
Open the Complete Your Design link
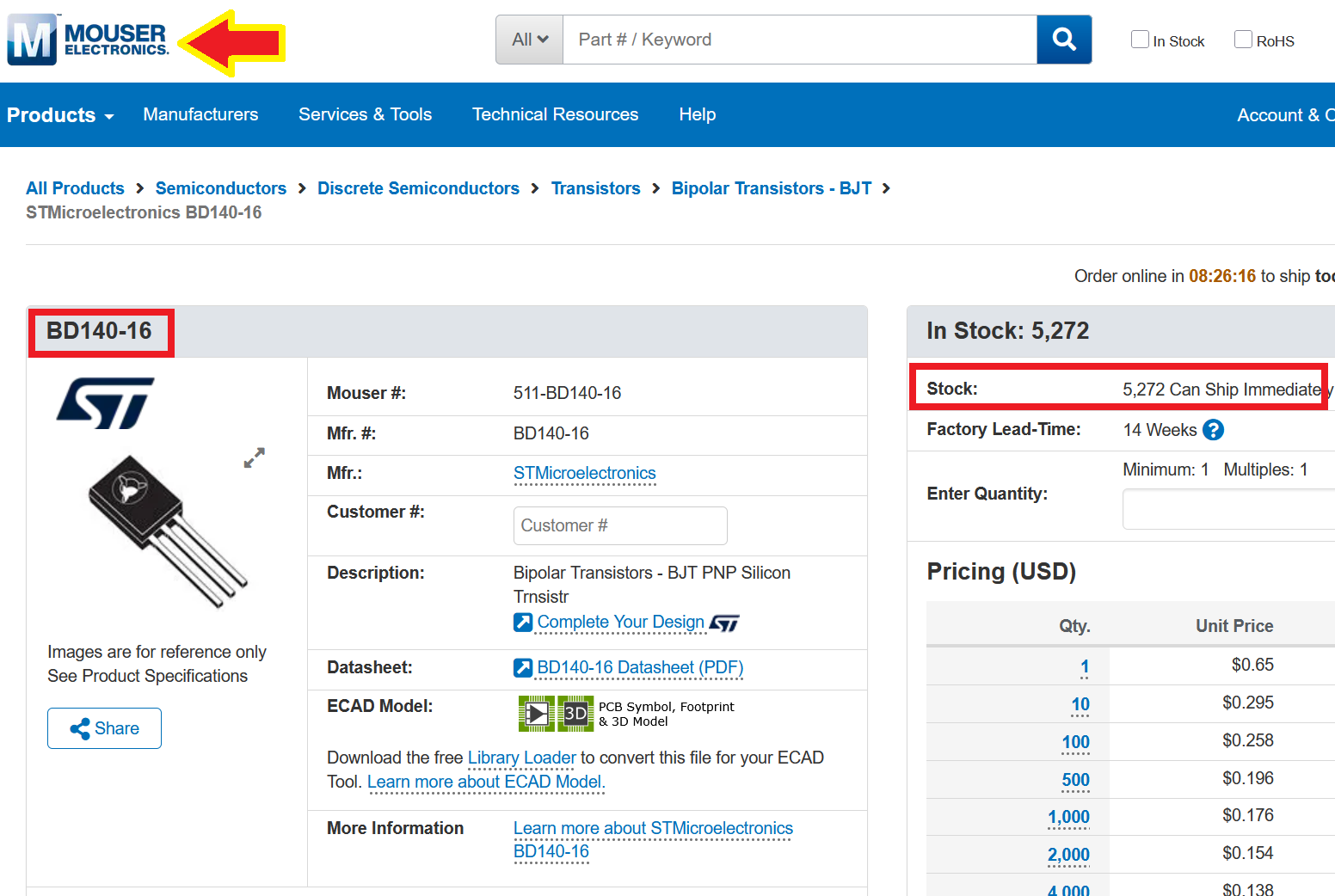[x=620, y=622]
